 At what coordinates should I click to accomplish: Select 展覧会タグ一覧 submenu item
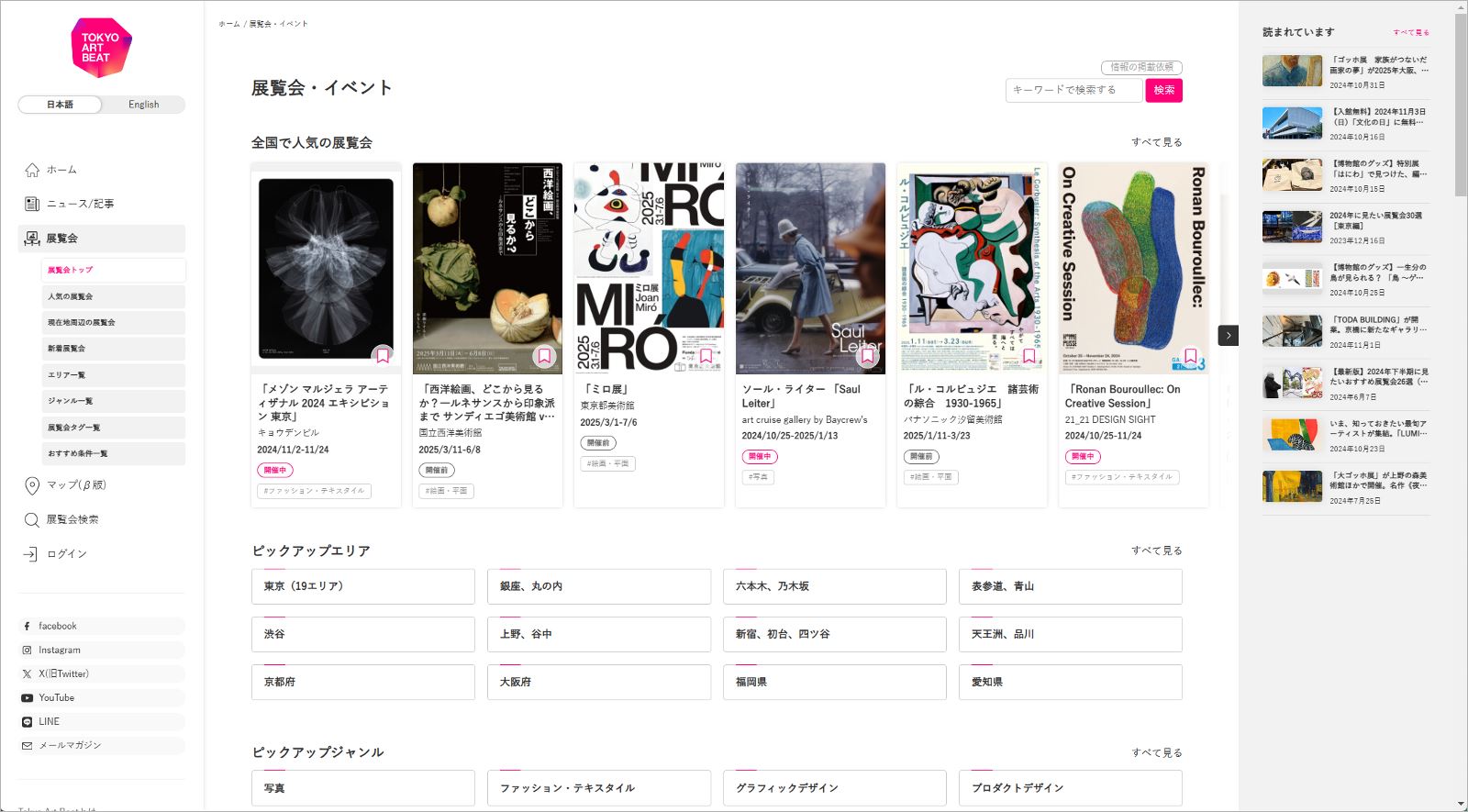click(113, 428)
